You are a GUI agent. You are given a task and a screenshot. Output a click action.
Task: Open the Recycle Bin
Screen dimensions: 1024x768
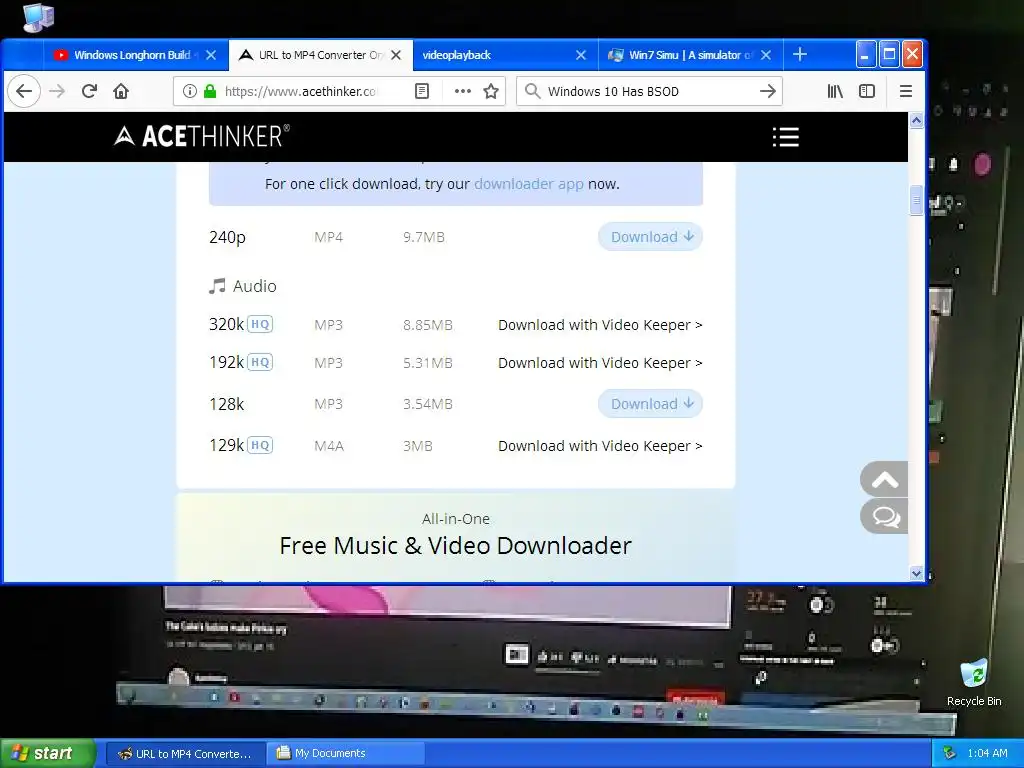click(x=974, y=682)
